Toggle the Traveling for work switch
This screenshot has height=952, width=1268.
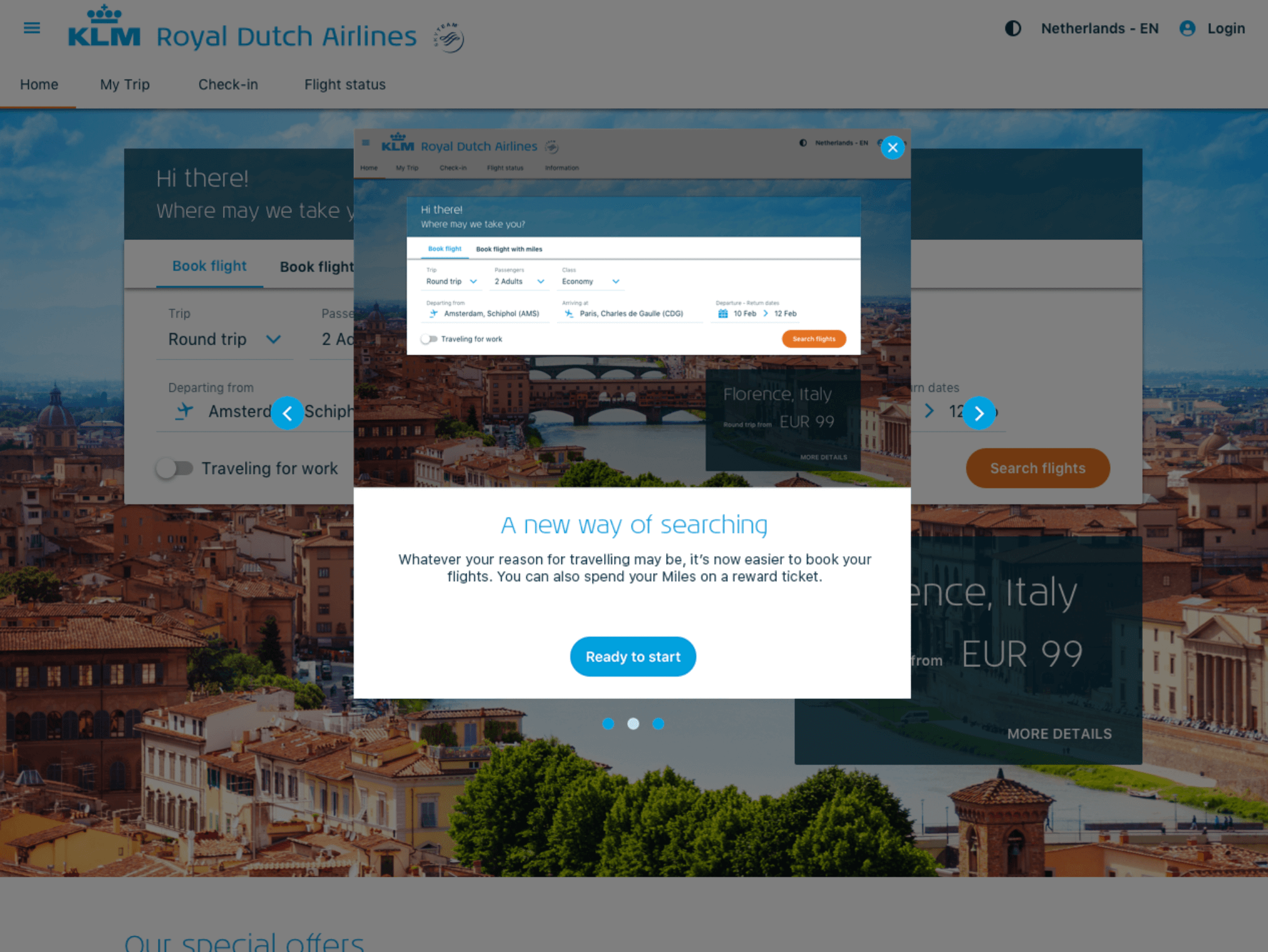(x=174, y=468)
